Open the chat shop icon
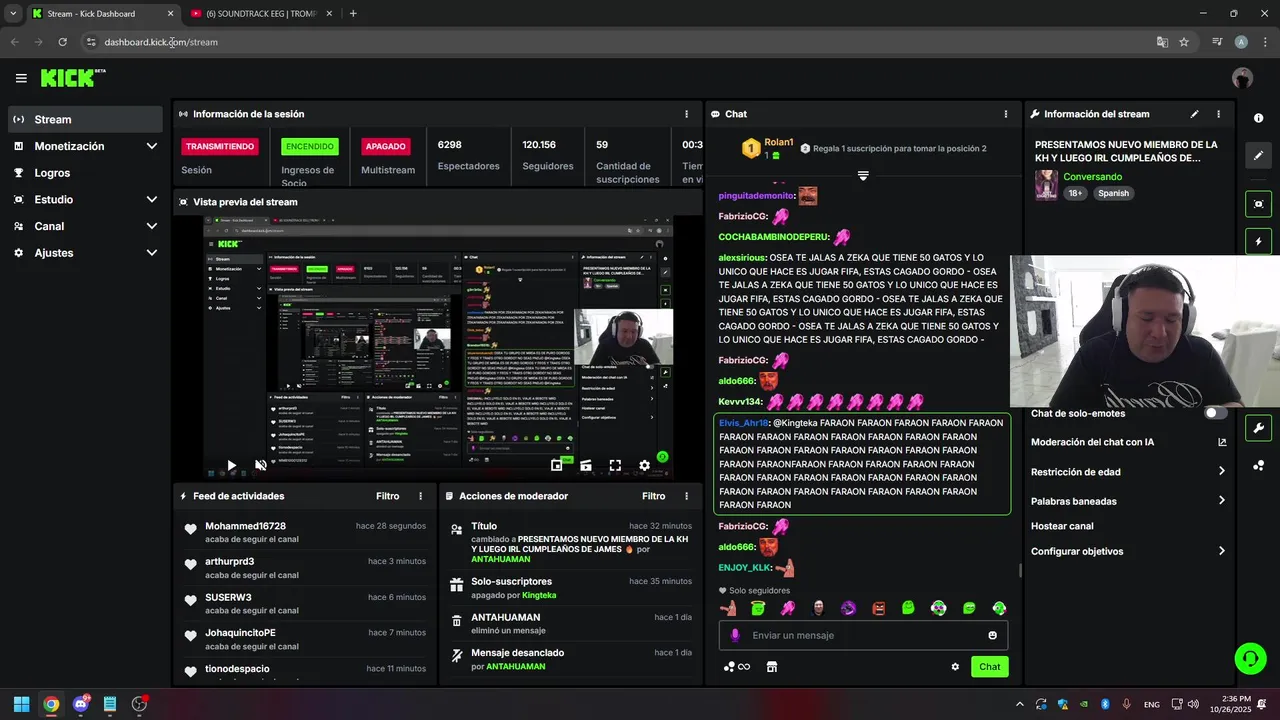This screenshot has height=720, width=1280. pyautogui.click(x=772, y=667)
